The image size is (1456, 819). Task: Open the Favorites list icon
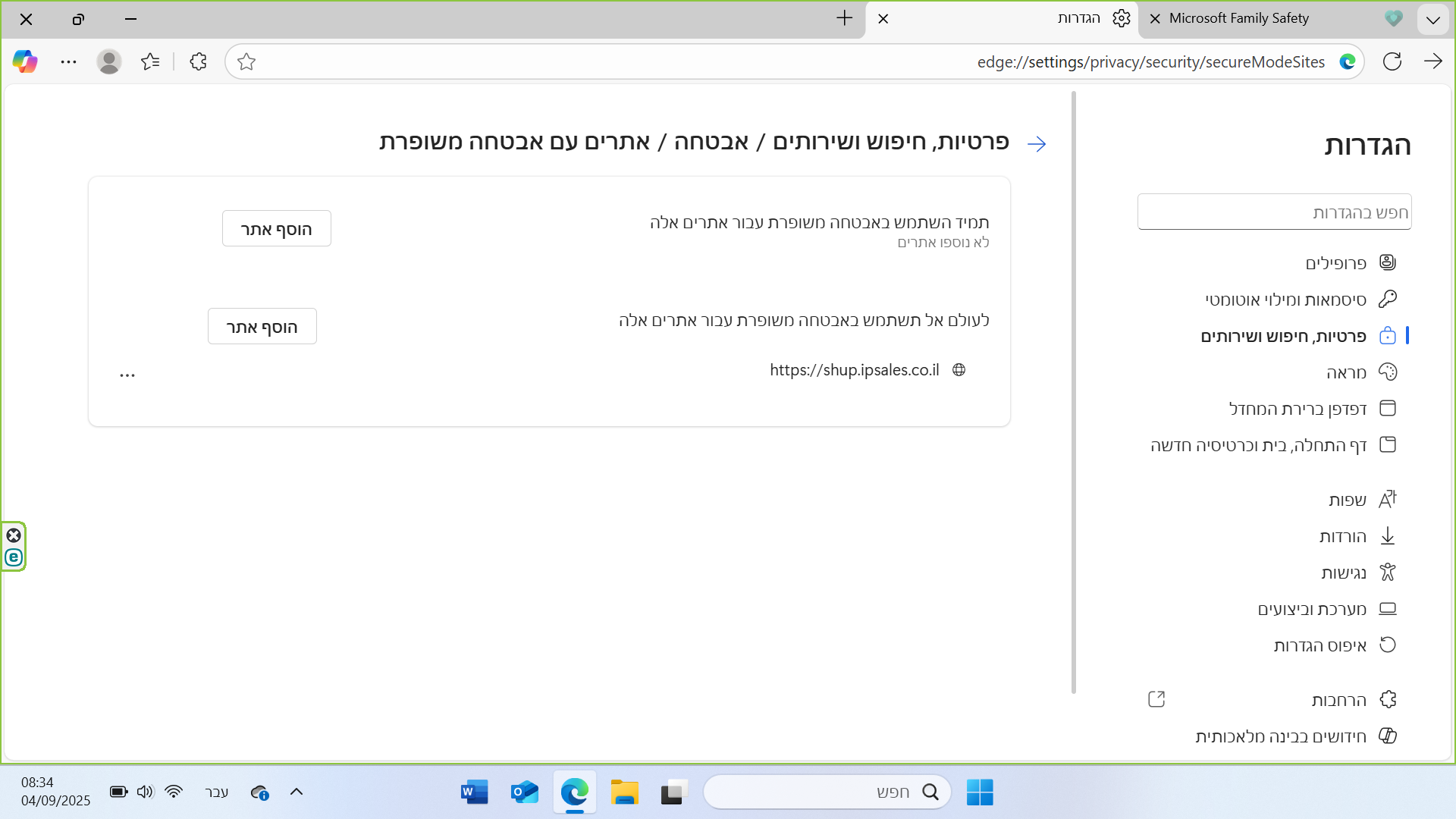[x=150, y=61]
